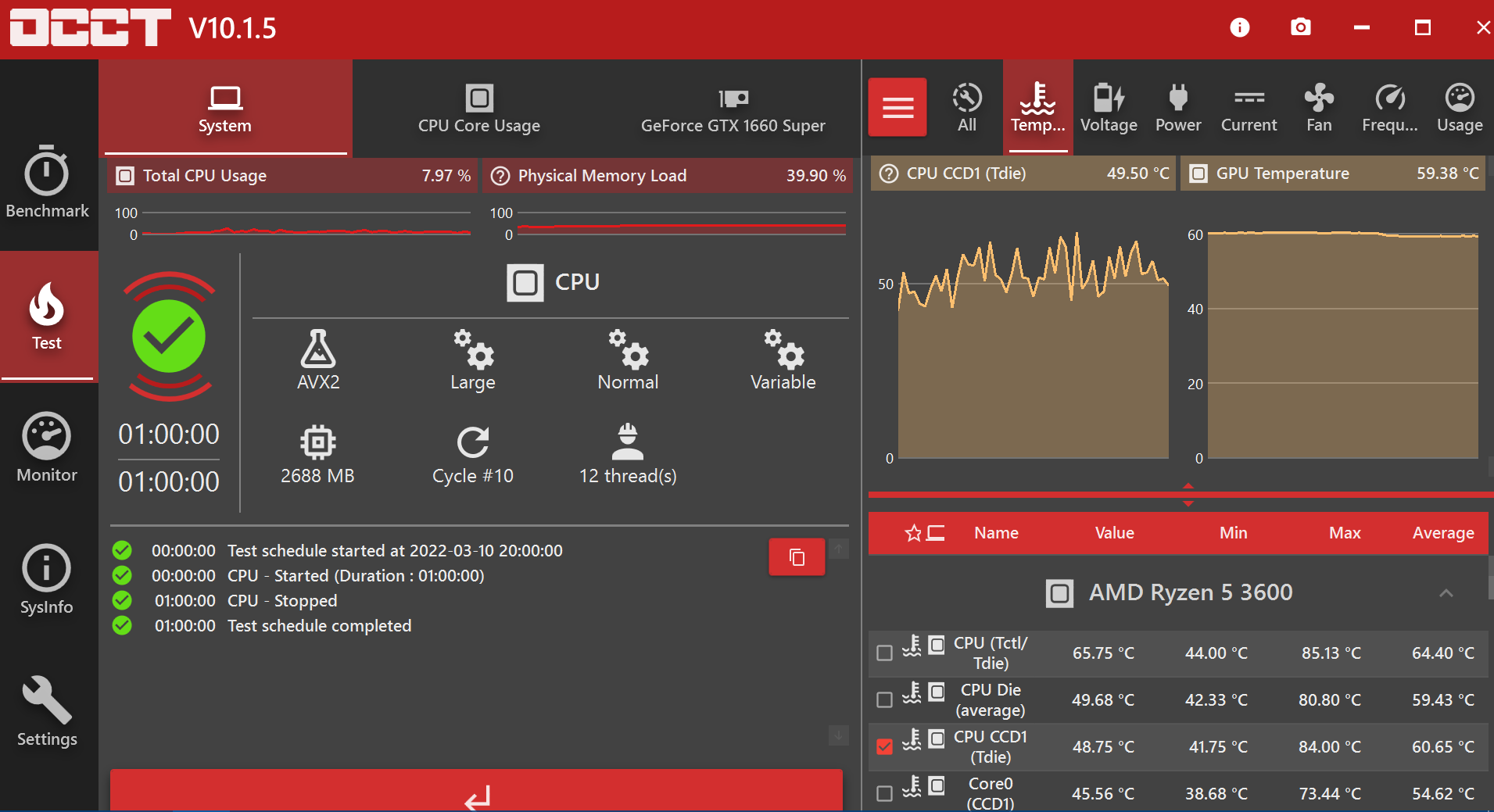Copy the test log with red button
The image size is (1494, 812).
(x=797, y=557)
